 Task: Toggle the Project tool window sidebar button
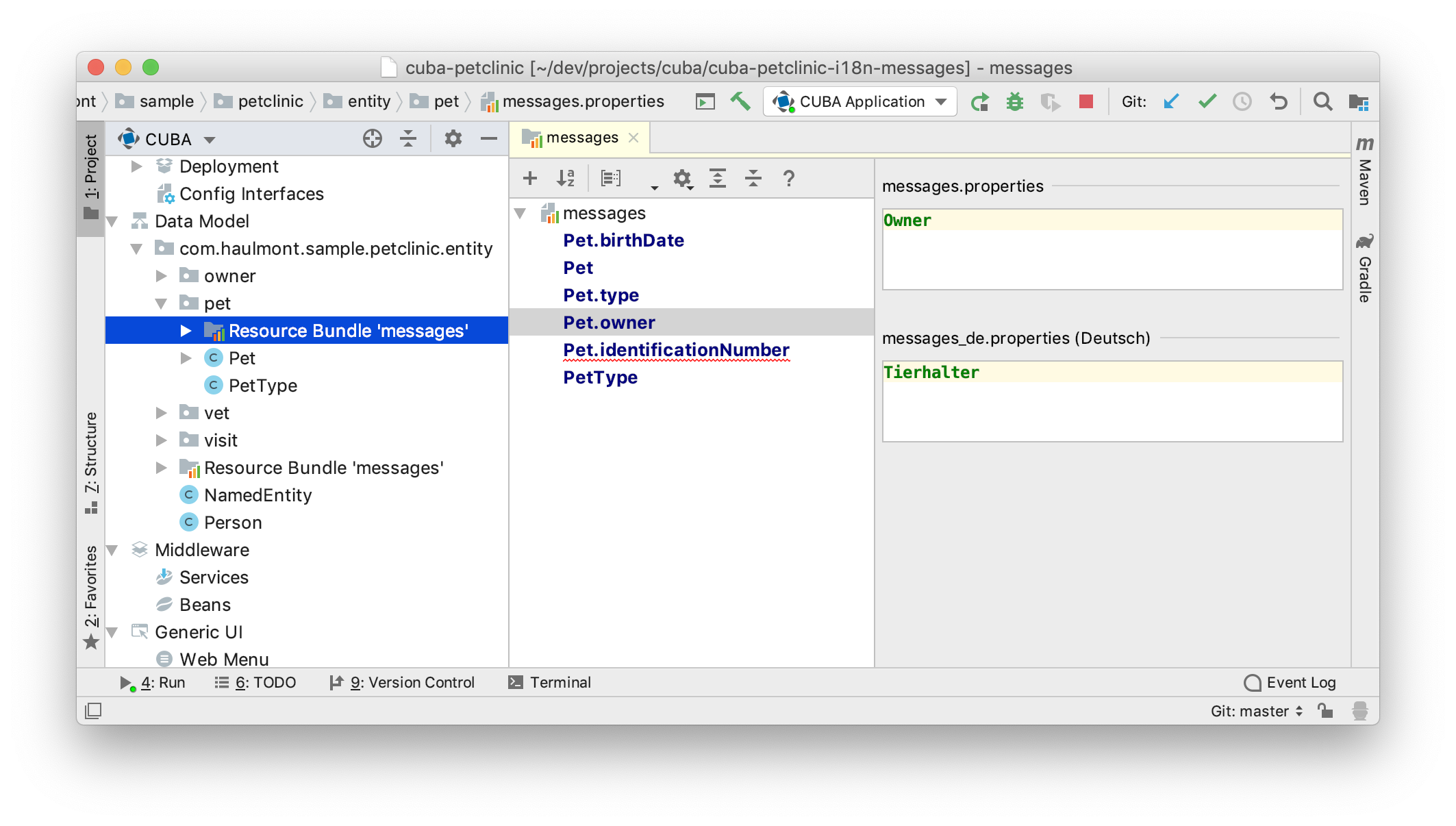pos(90,177)
